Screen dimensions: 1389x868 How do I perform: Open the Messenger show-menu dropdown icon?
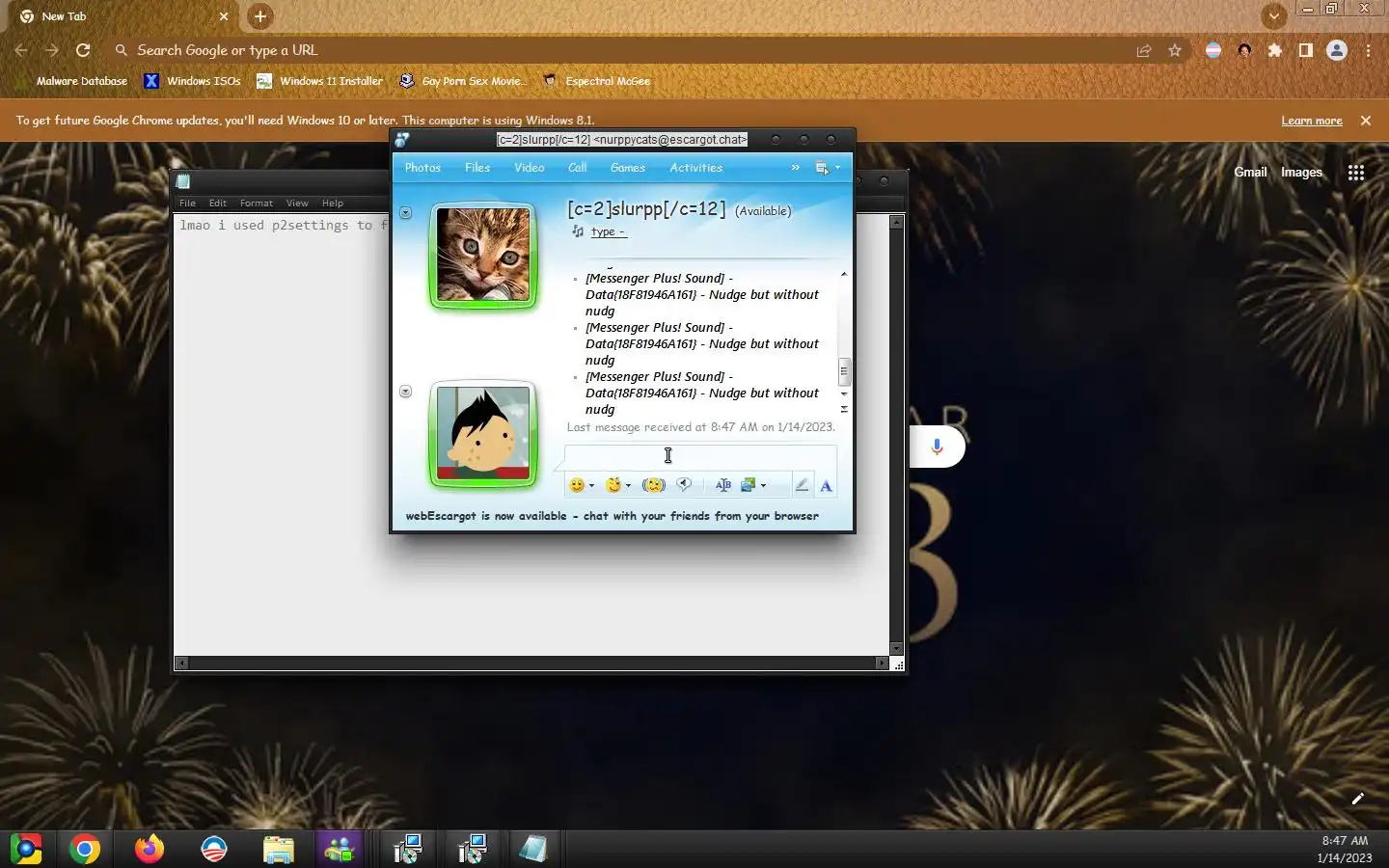click(827, 168)
